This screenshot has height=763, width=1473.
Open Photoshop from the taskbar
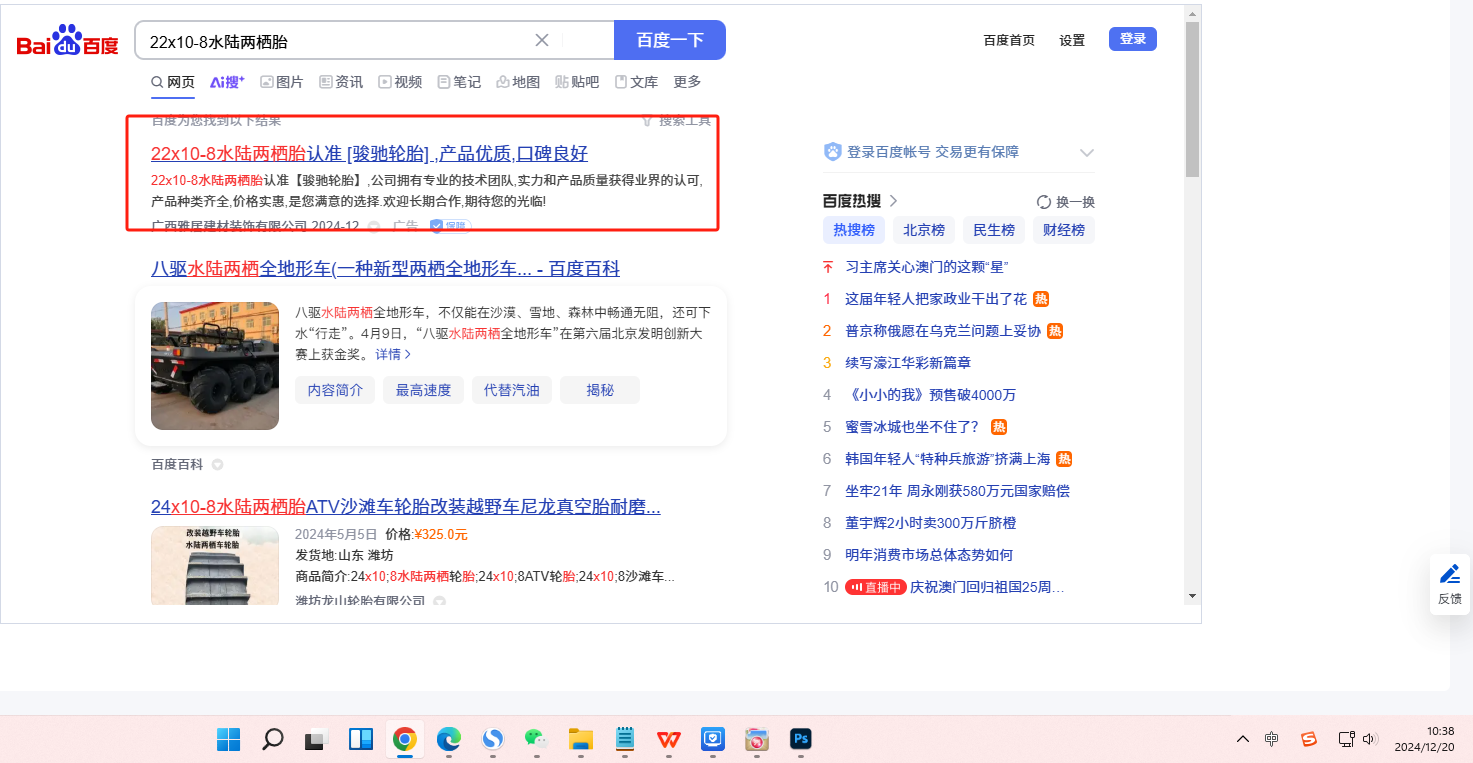(800, 739)
